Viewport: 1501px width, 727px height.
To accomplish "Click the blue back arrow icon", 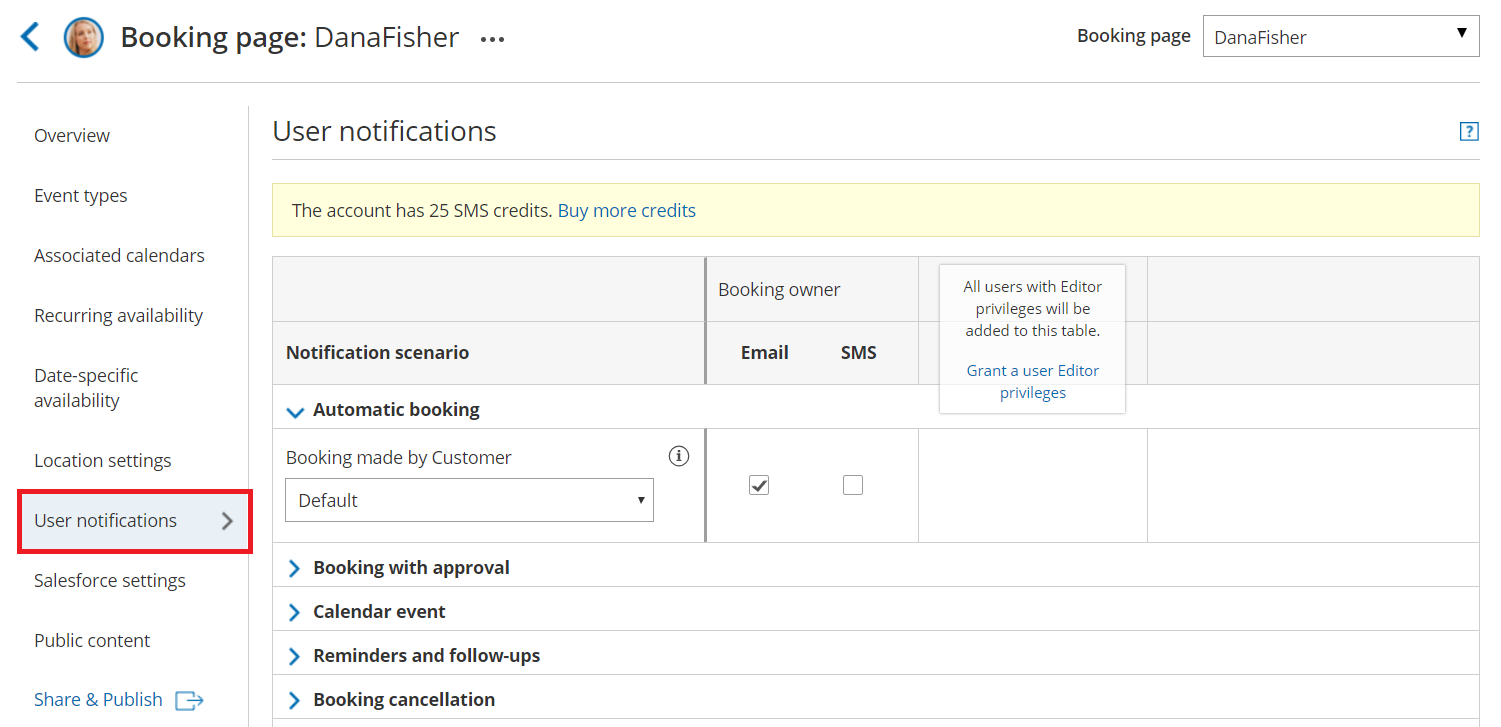I will 31,38.
